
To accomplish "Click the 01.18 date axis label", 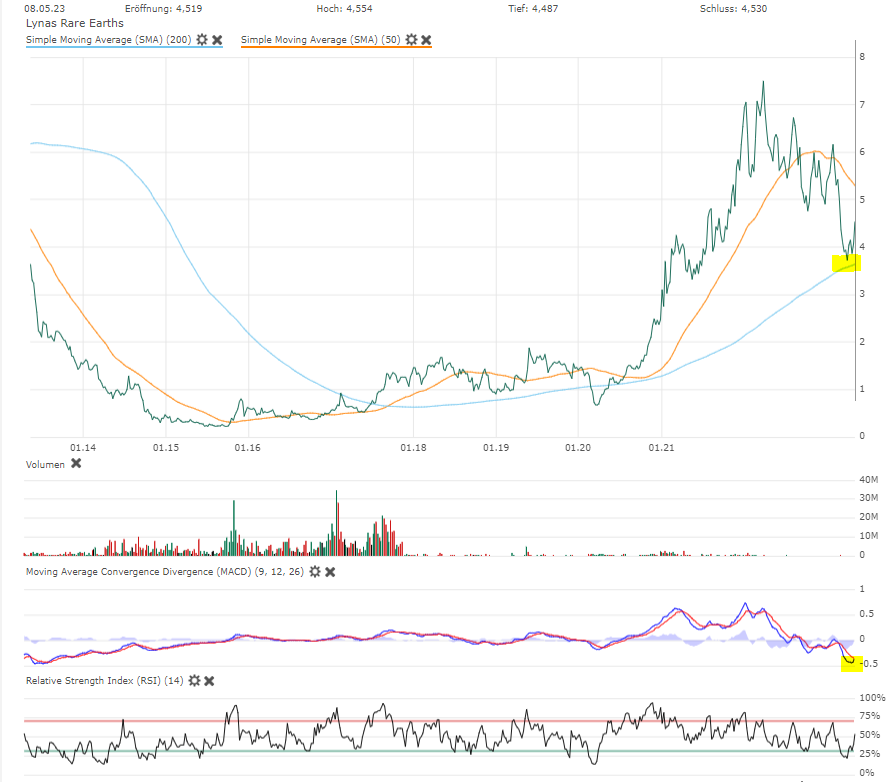I will click(x=413, y=447).
